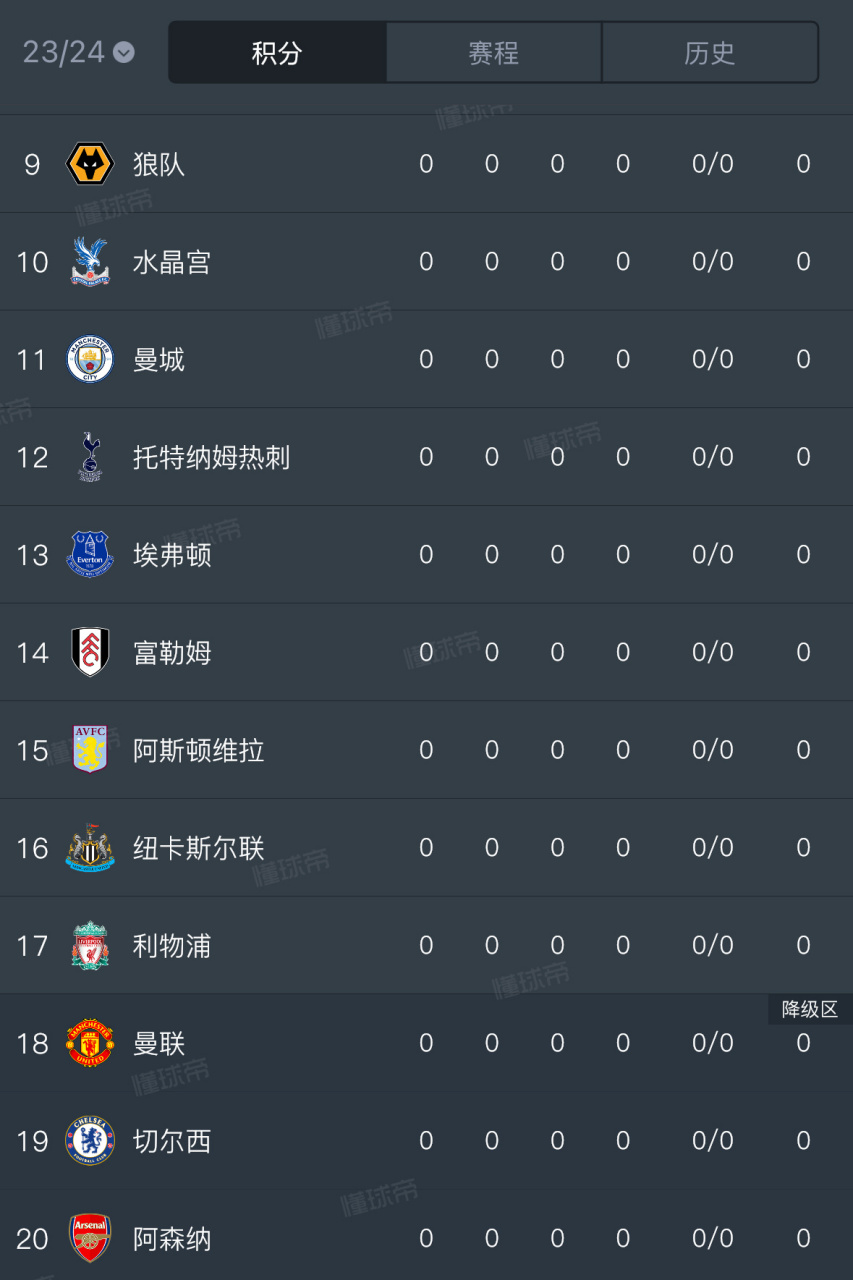853x1280 pixels.
Task: Tap the Wolves club crest icon
Action: click(x=90, y=164)
